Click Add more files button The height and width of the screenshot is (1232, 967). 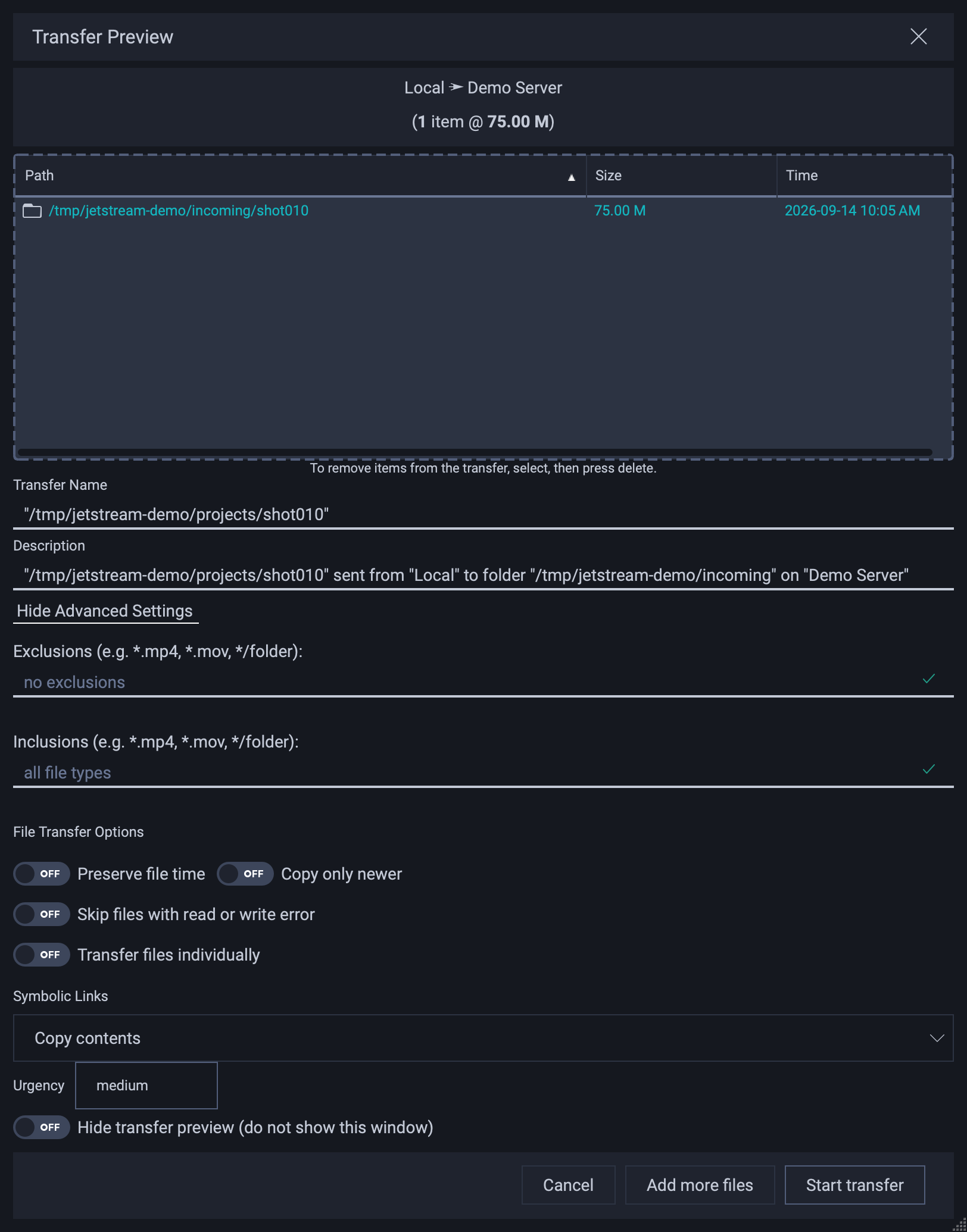700,1185
